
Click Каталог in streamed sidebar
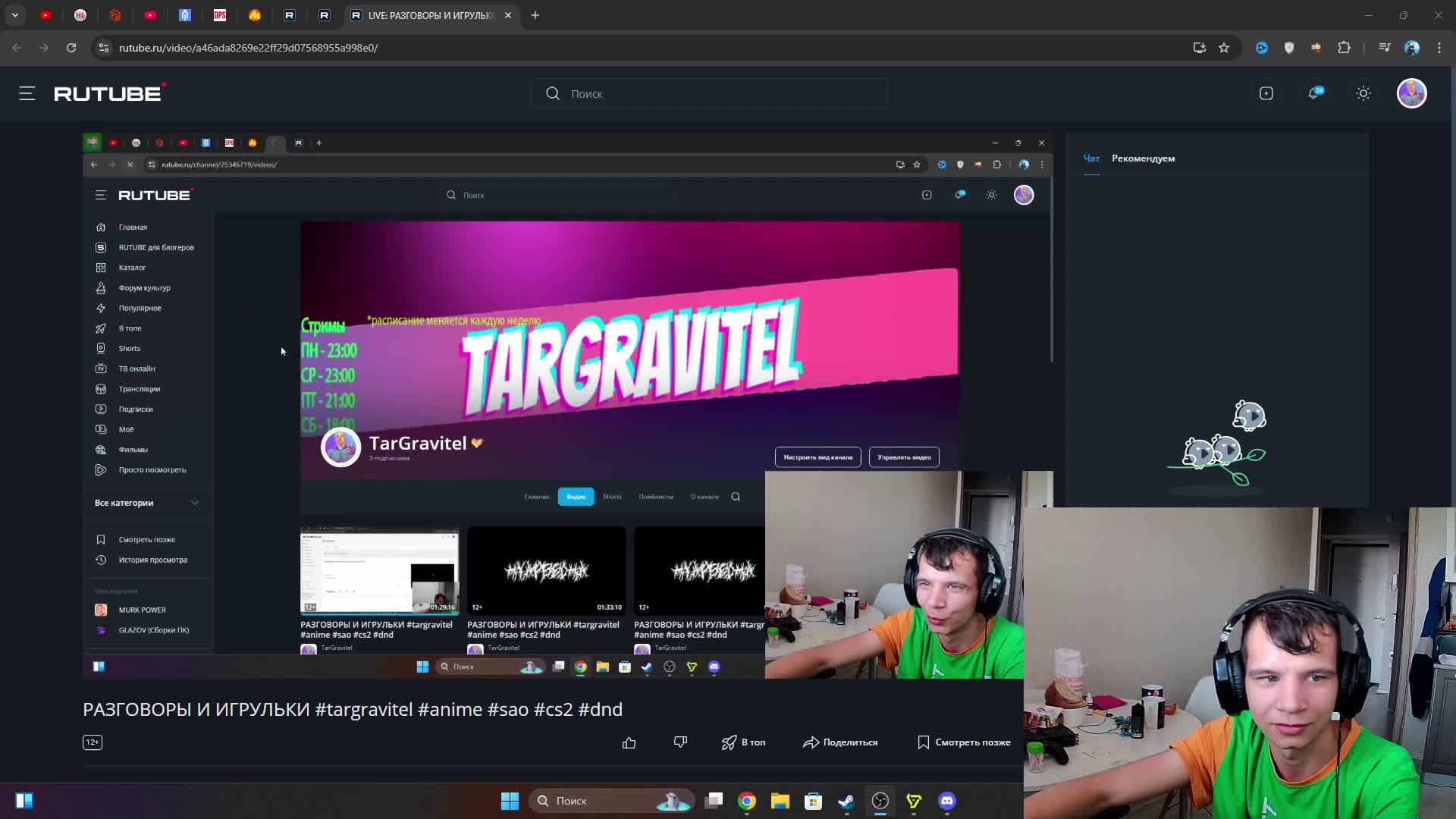[132, 268]
